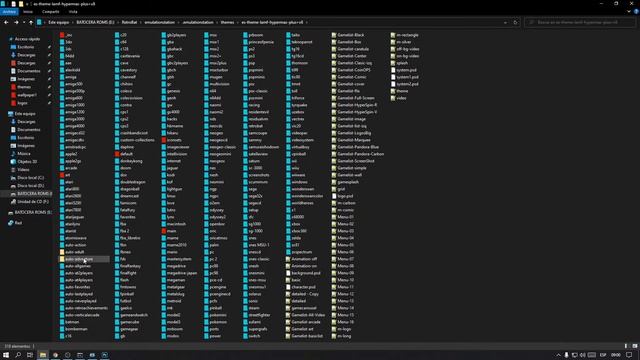640x360 pixels.
Task: Select the red 'art' folder icon
Action: (62, 175)
